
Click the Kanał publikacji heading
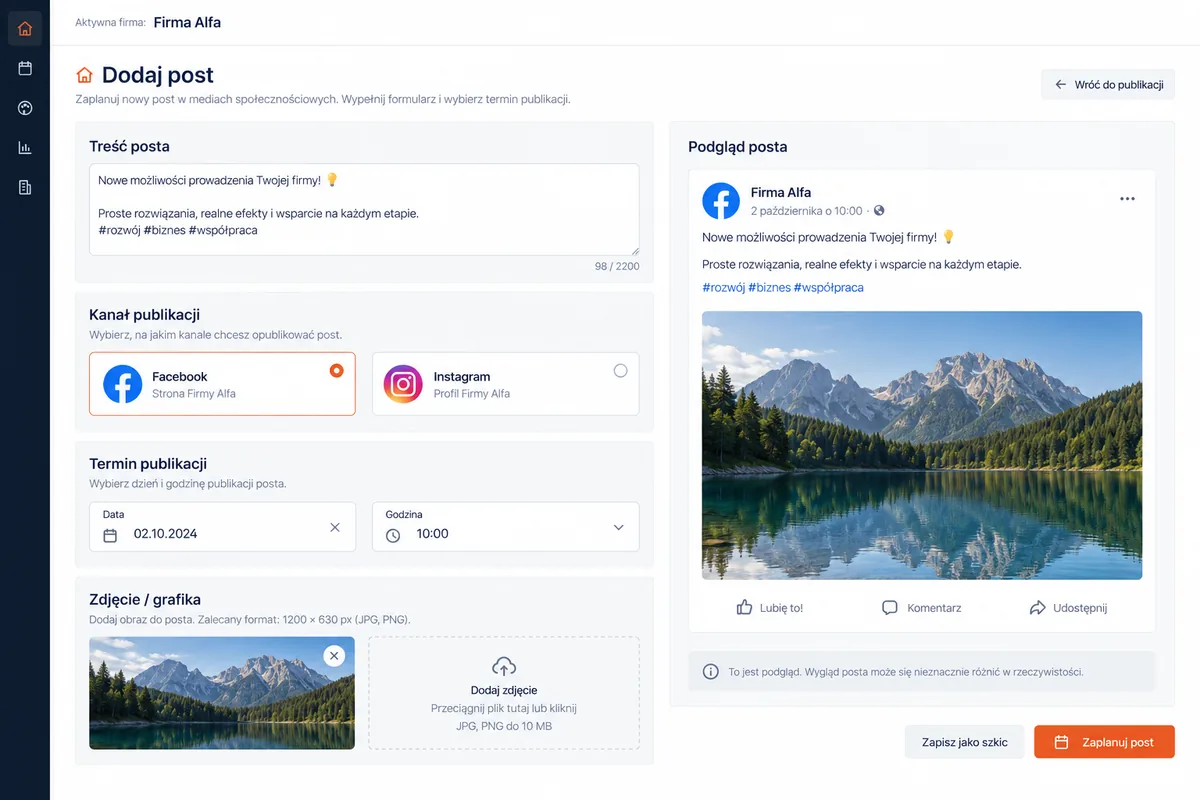point(145,315)
